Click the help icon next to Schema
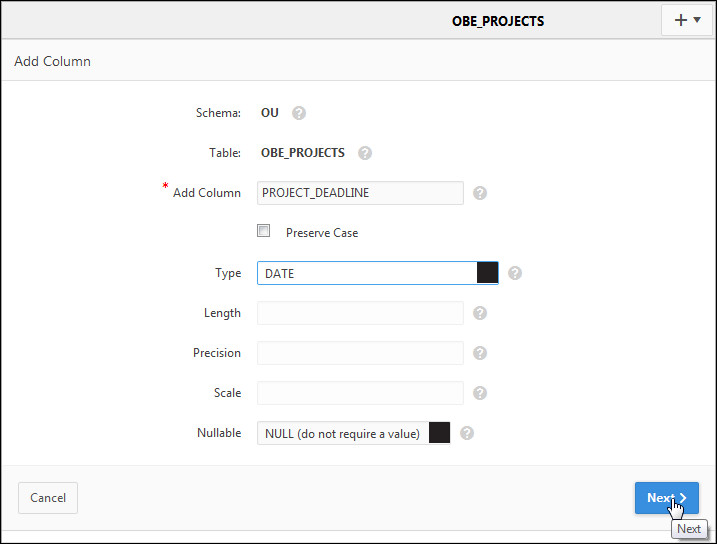The width and height of the screenshot is (717, 544). pyautogui.click(x=299, y=114)
